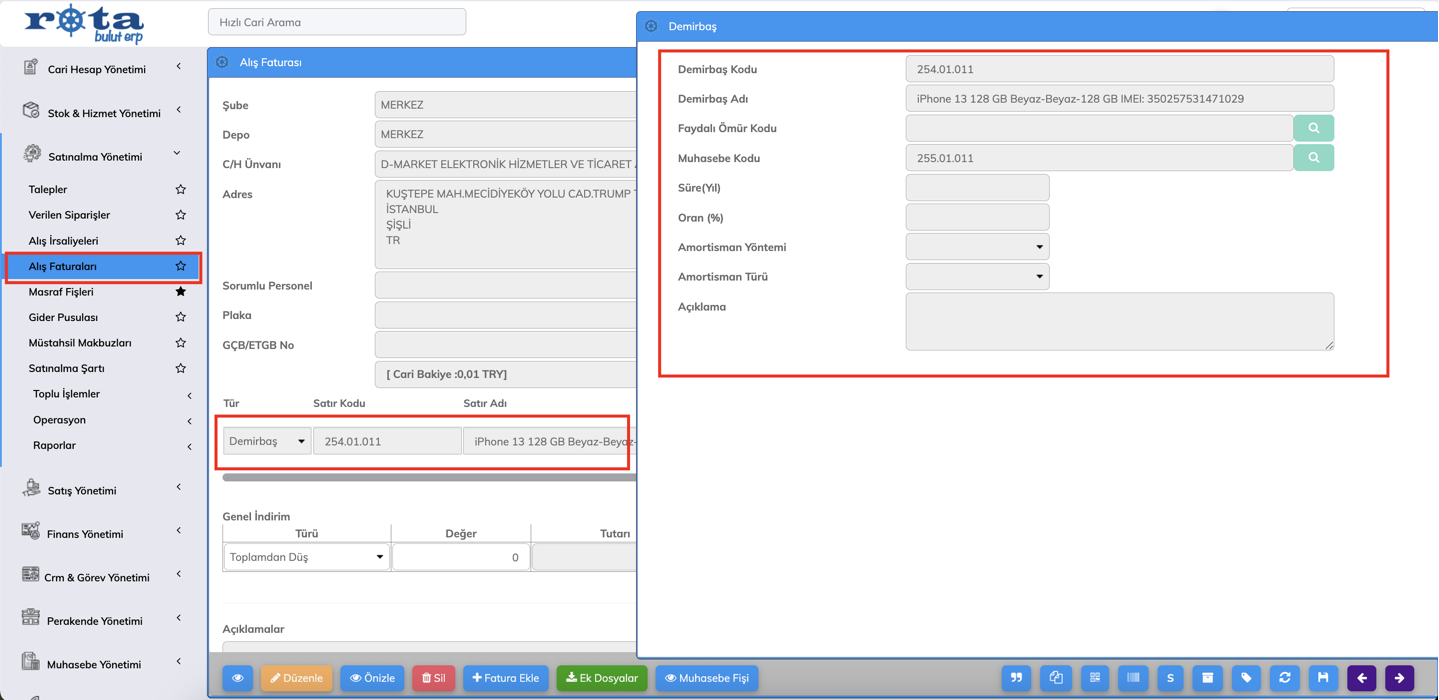Viewport: 1439px width, 700px height.
Task: Click the Hızlı Cari Arama search field
Action: click(x=337, y=22)
